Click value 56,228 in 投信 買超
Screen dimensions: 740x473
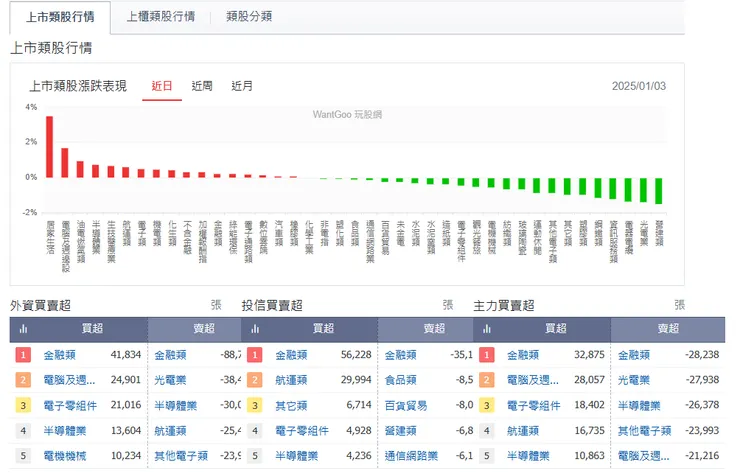(x=356, y=355)
